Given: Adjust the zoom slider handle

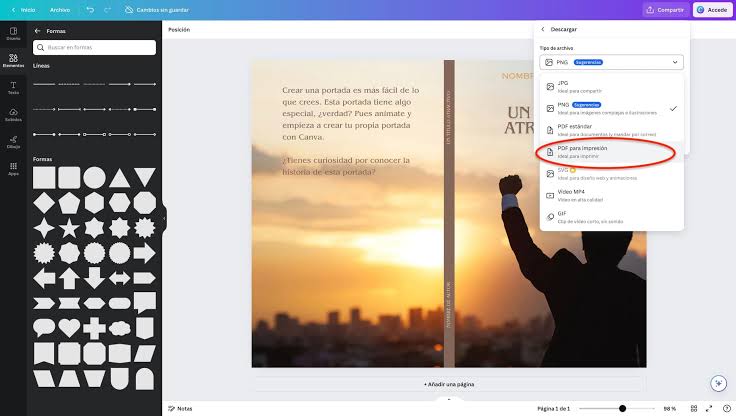Looking at the screenshot, I should 622,408.
